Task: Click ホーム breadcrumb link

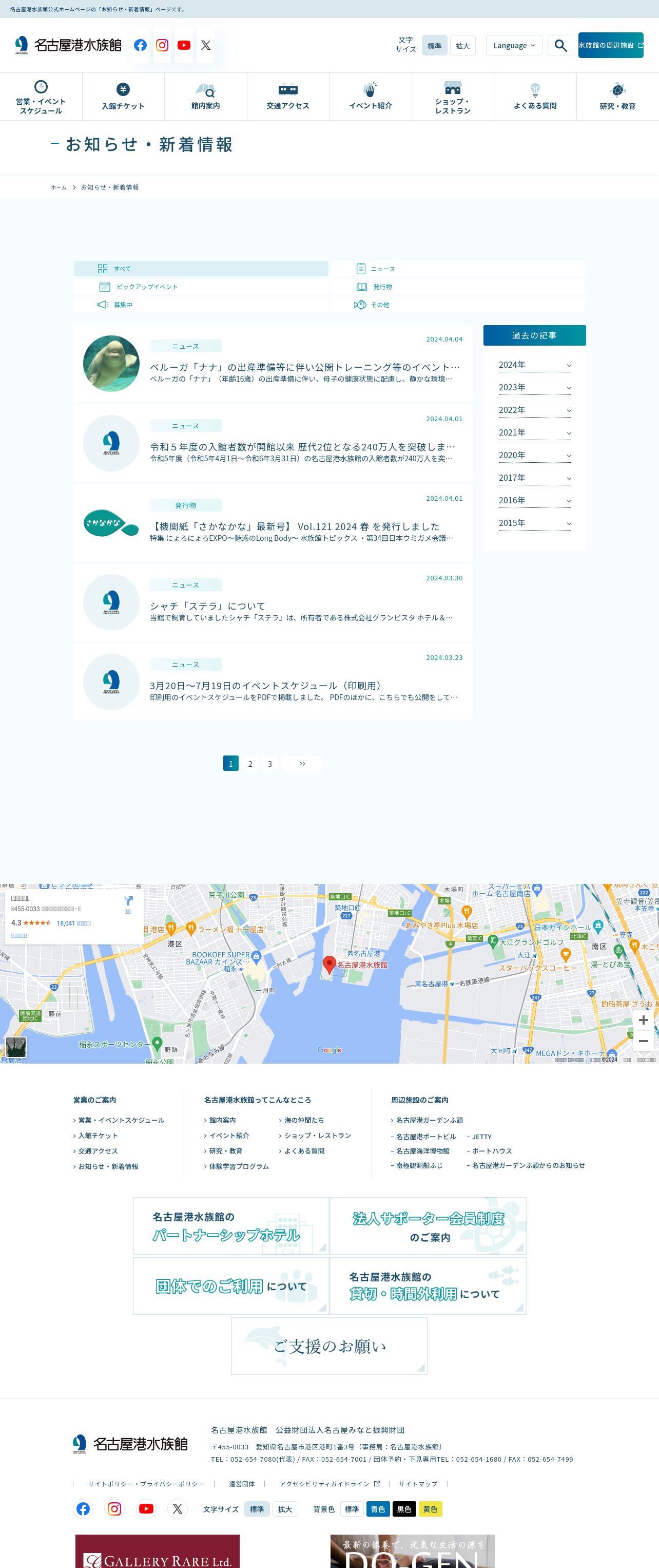Action: (59, 187)
